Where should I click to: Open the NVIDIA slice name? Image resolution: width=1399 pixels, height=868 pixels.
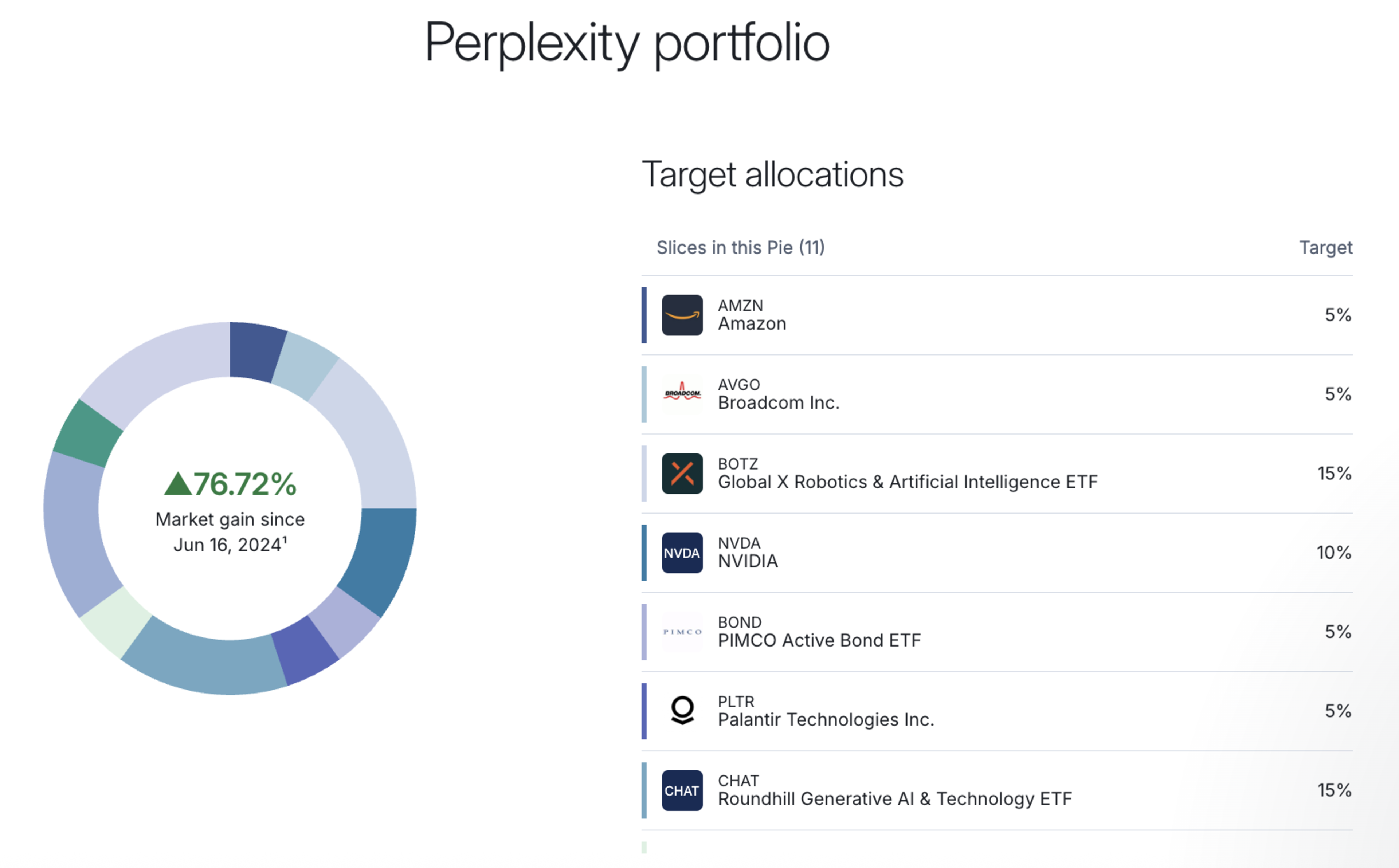748,561
